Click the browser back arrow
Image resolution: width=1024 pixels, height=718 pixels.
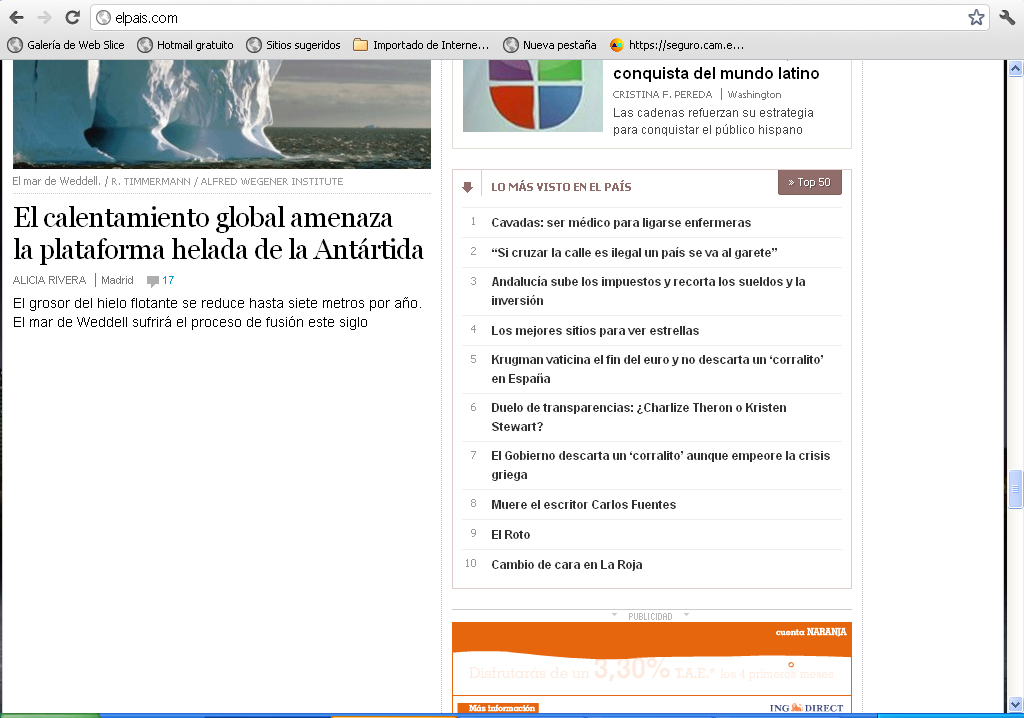[x=16, y=17]
